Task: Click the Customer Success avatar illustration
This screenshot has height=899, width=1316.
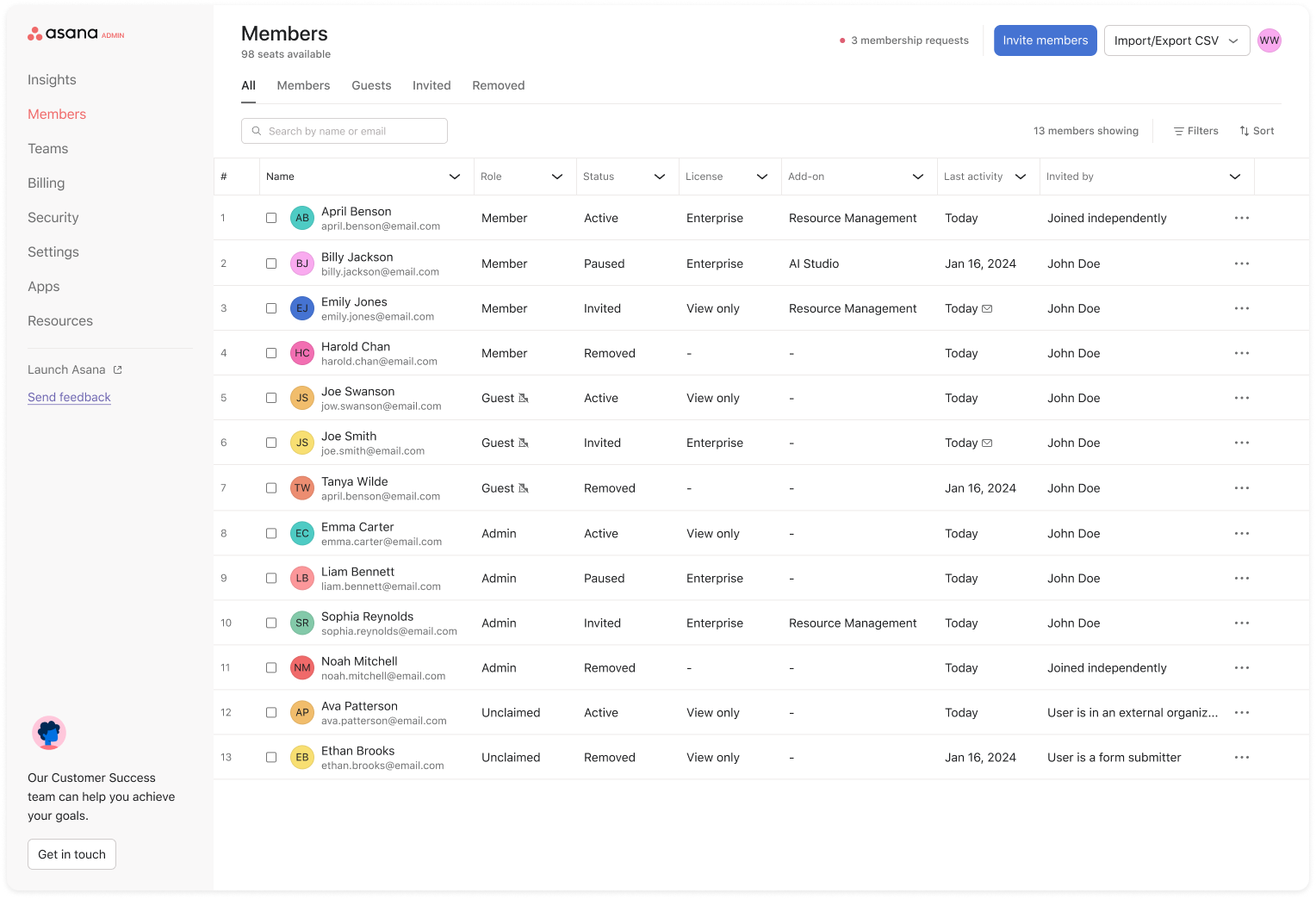Action: point(49,733)
